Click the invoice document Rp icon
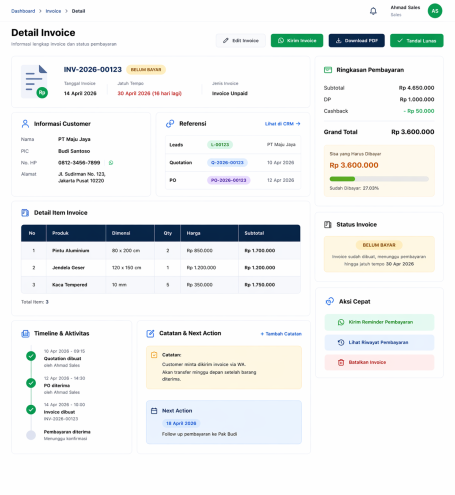This screenshot has height=495, width=455. tap(34, 81)
